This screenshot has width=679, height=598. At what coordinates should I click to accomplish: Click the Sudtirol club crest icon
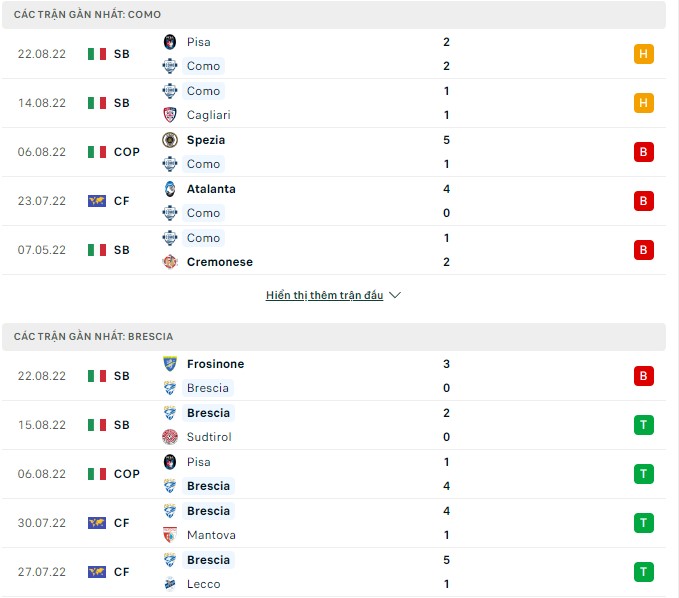click(170, 437)
